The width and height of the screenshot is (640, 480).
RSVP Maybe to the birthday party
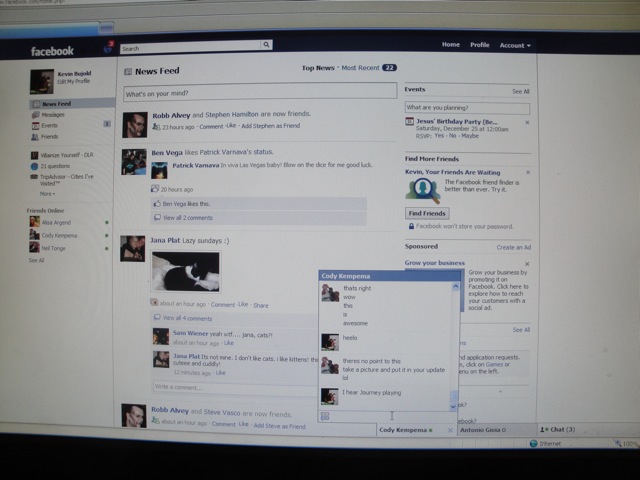(x=470, y=136)
